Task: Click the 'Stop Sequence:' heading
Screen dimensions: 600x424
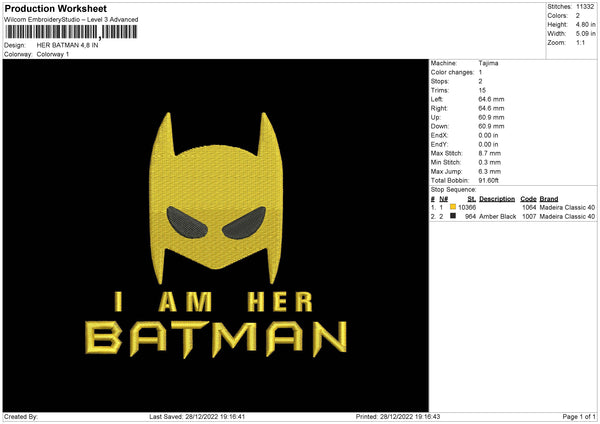Action: pos(453,190)
